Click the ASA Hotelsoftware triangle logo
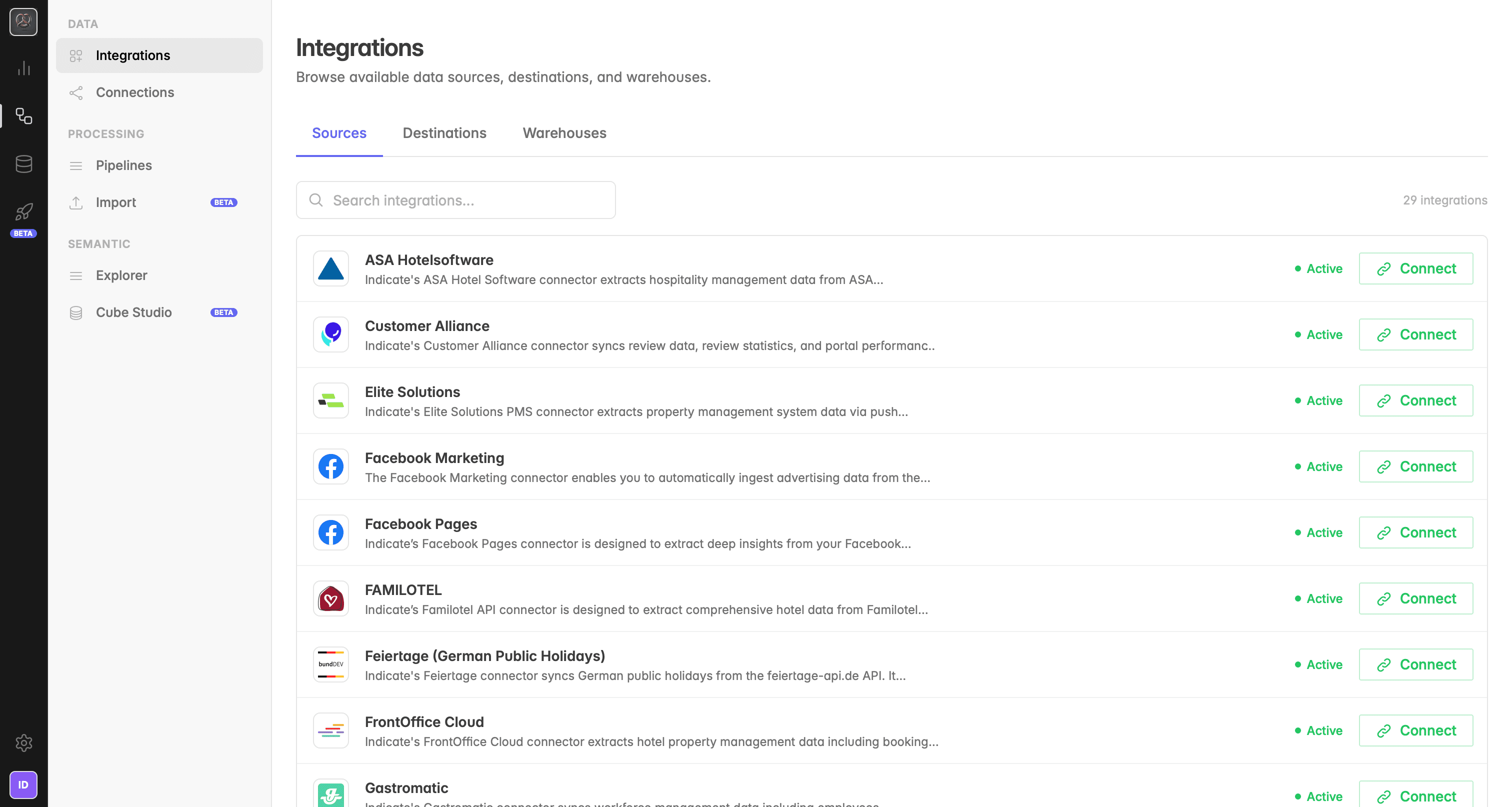Image resolution: width=1512 pixels, height=807 pixels. tap(331, 268)
